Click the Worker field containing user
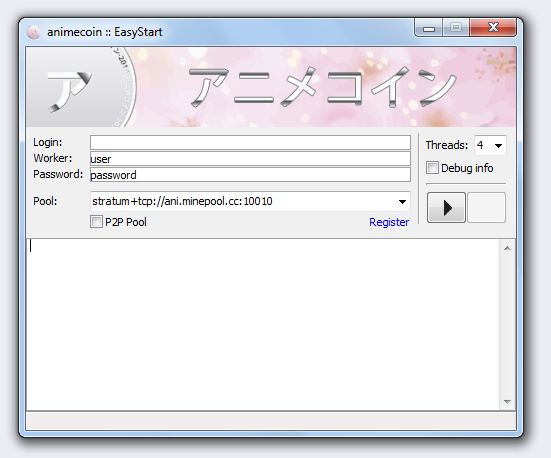This screenshot has height=458, width=551. (250, 159)
